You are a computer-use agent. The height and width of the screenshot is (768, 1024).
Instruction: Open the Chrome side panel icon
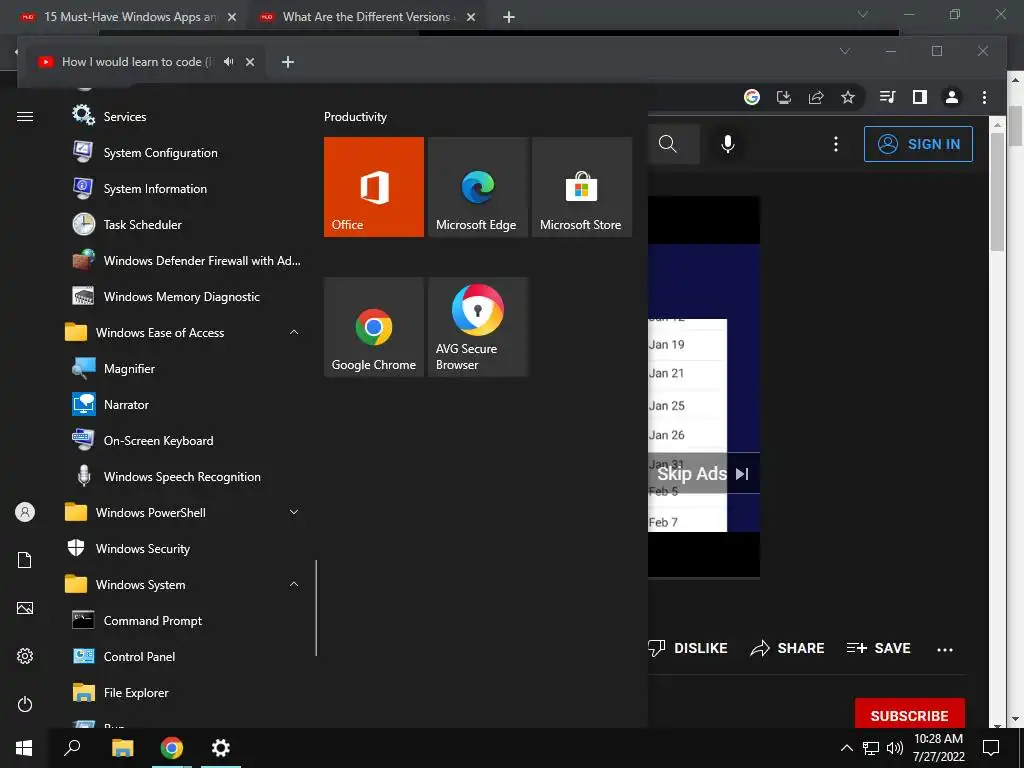tap(920, 97)
